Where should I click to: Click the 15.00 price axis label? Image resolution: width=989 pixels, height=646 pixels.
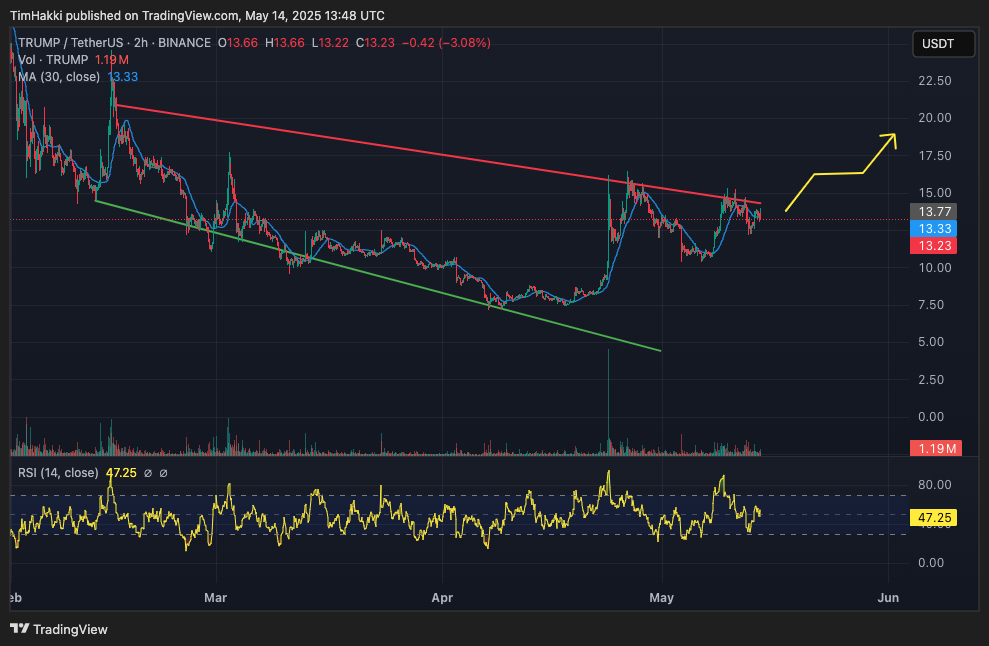tap(935, 192)
